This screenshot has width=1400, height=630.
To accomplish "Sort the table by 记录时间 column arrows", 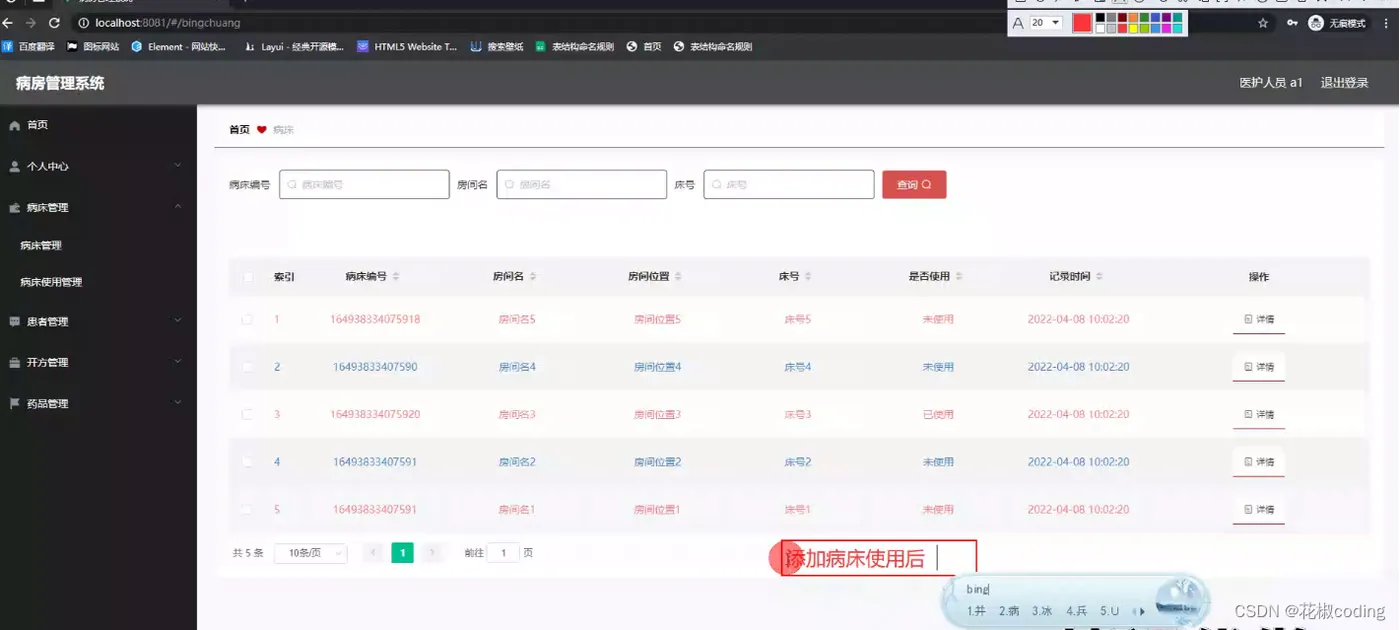I will pyautogui.click(x=1099, y=277).
